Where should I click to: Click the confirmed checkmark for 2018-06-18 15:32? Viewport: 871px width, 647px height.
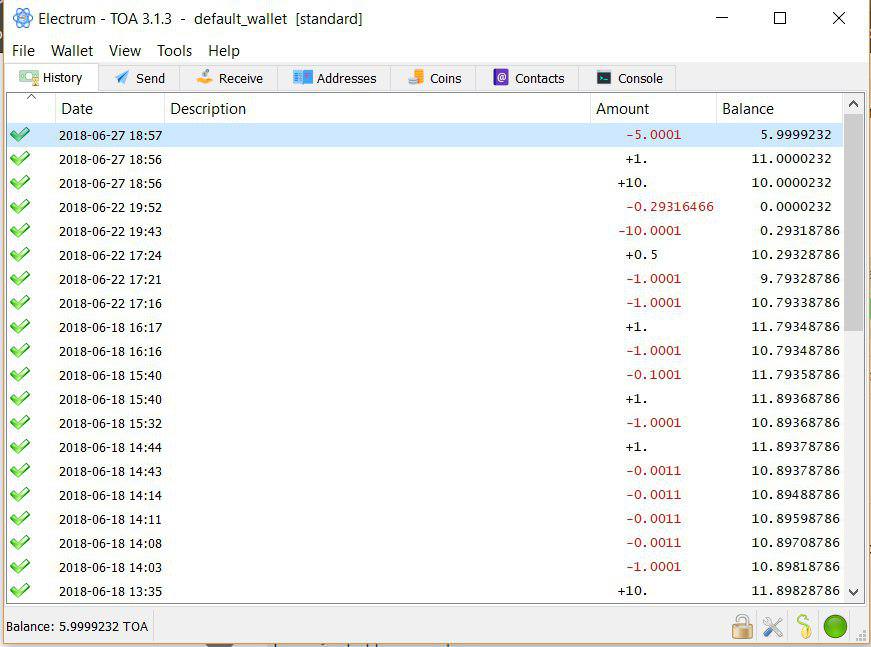20,423
